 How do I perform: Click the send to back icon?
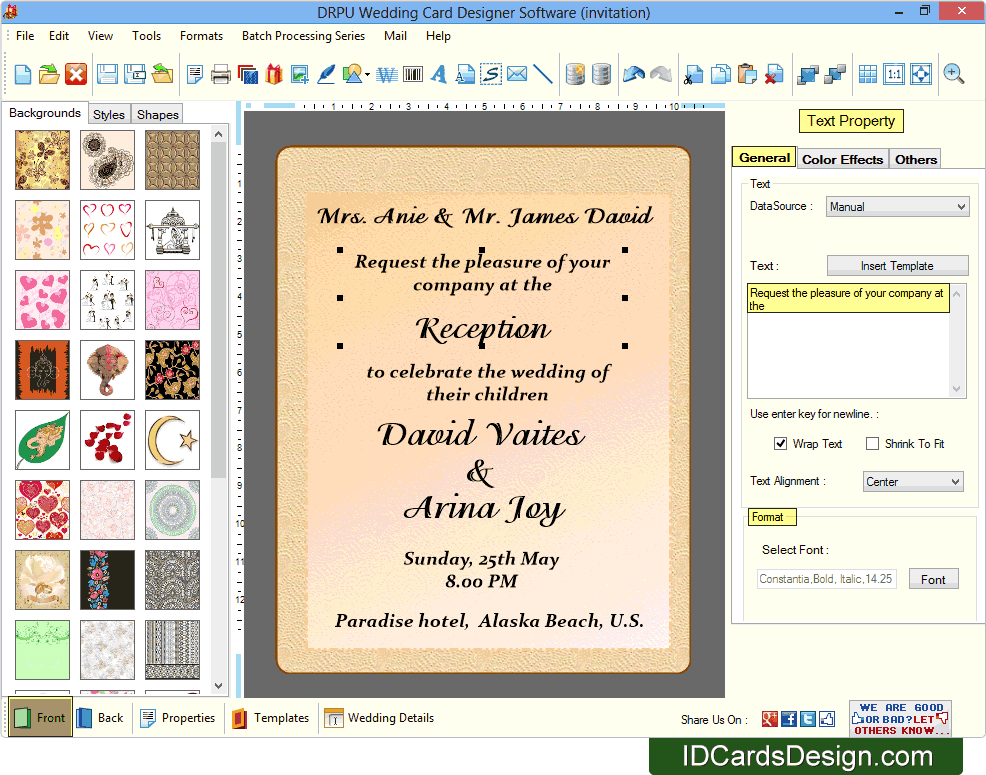[834, 74]
